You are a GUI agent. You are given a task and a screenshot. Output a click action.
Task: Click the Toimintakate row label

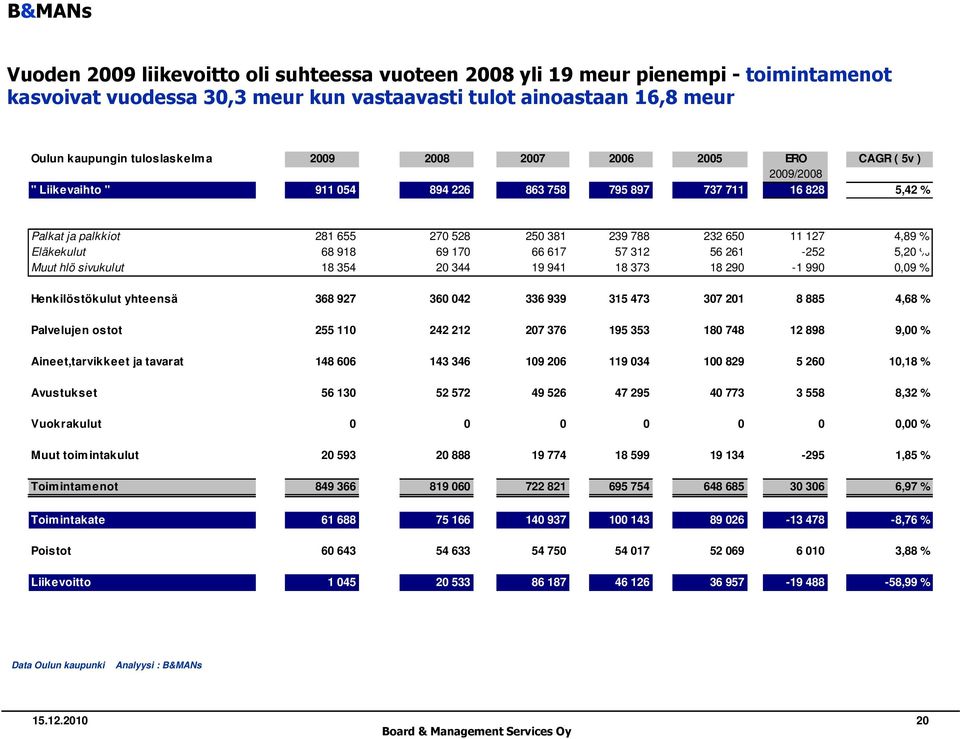click(142, 520)
